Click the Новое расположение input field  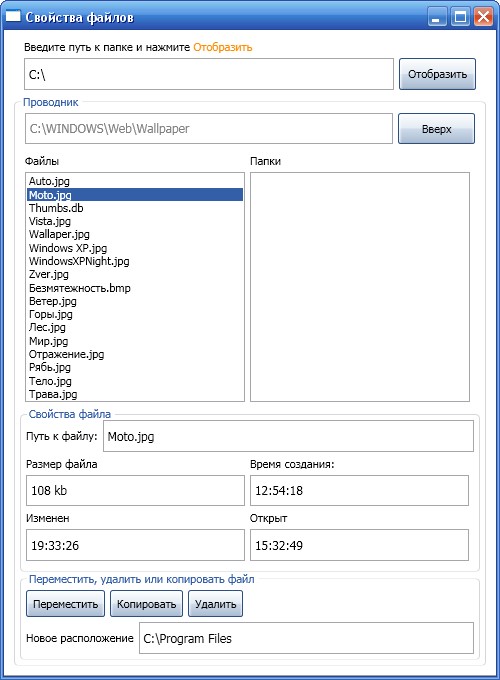[x=306, y=638]
